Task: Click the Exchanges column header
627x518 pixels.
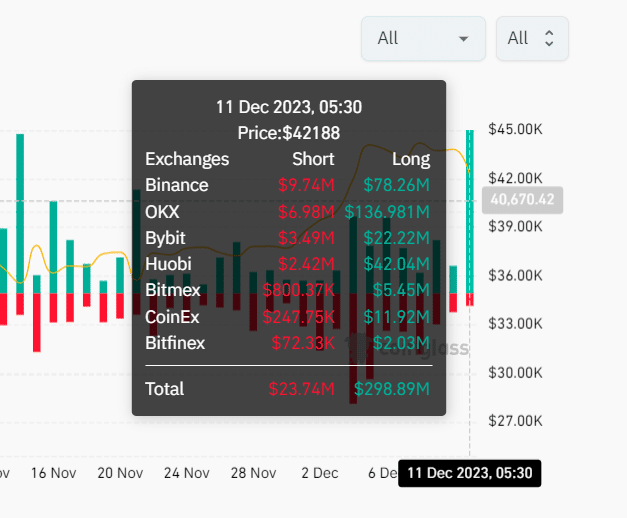Action: pyautogui.click(x=187, y=159)
